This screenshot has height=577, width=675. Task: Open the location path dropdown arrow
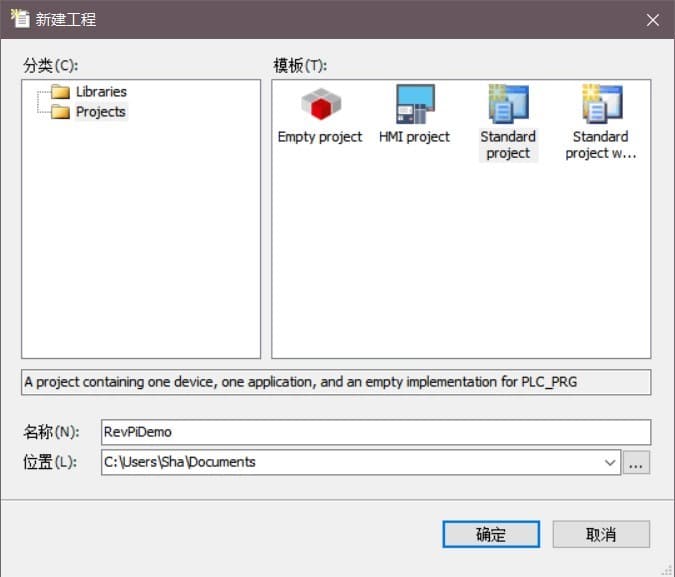[610, 462]
